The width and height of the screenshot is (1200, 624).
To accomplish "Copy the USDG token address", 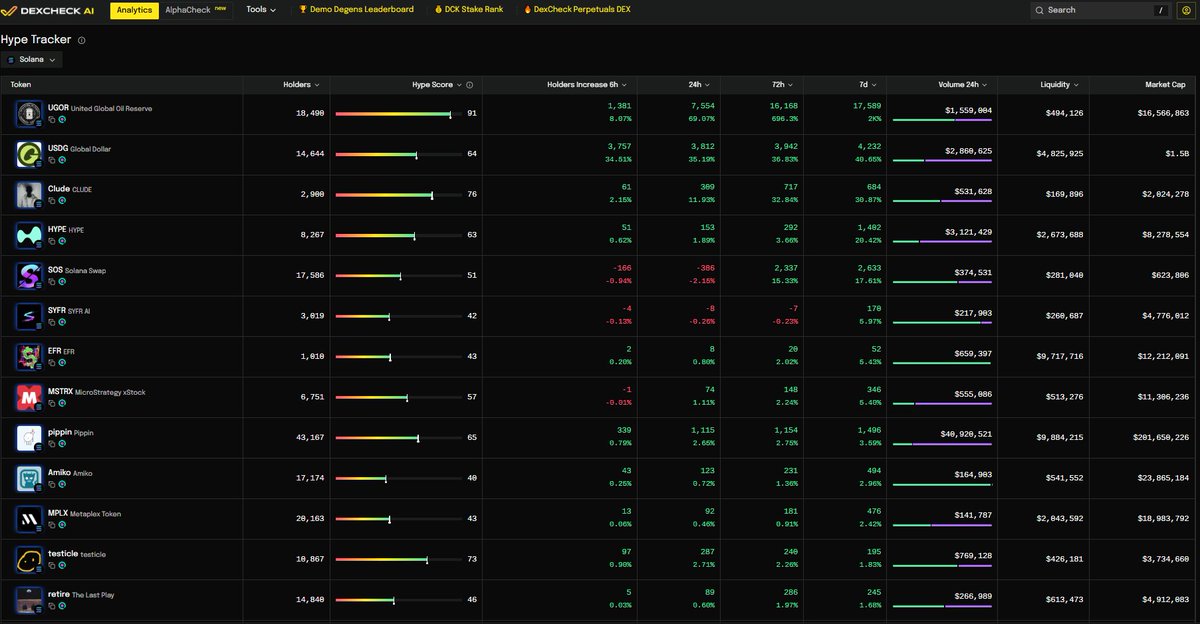I will pyautogui.click(x=52, y=158).
